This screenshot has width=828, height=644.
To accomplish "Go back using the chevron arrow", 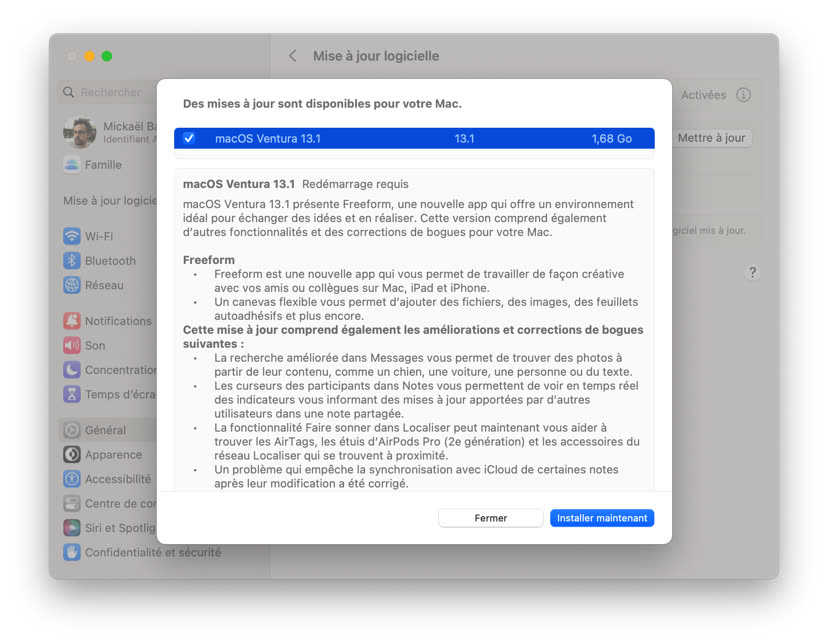I will [293, 56].
